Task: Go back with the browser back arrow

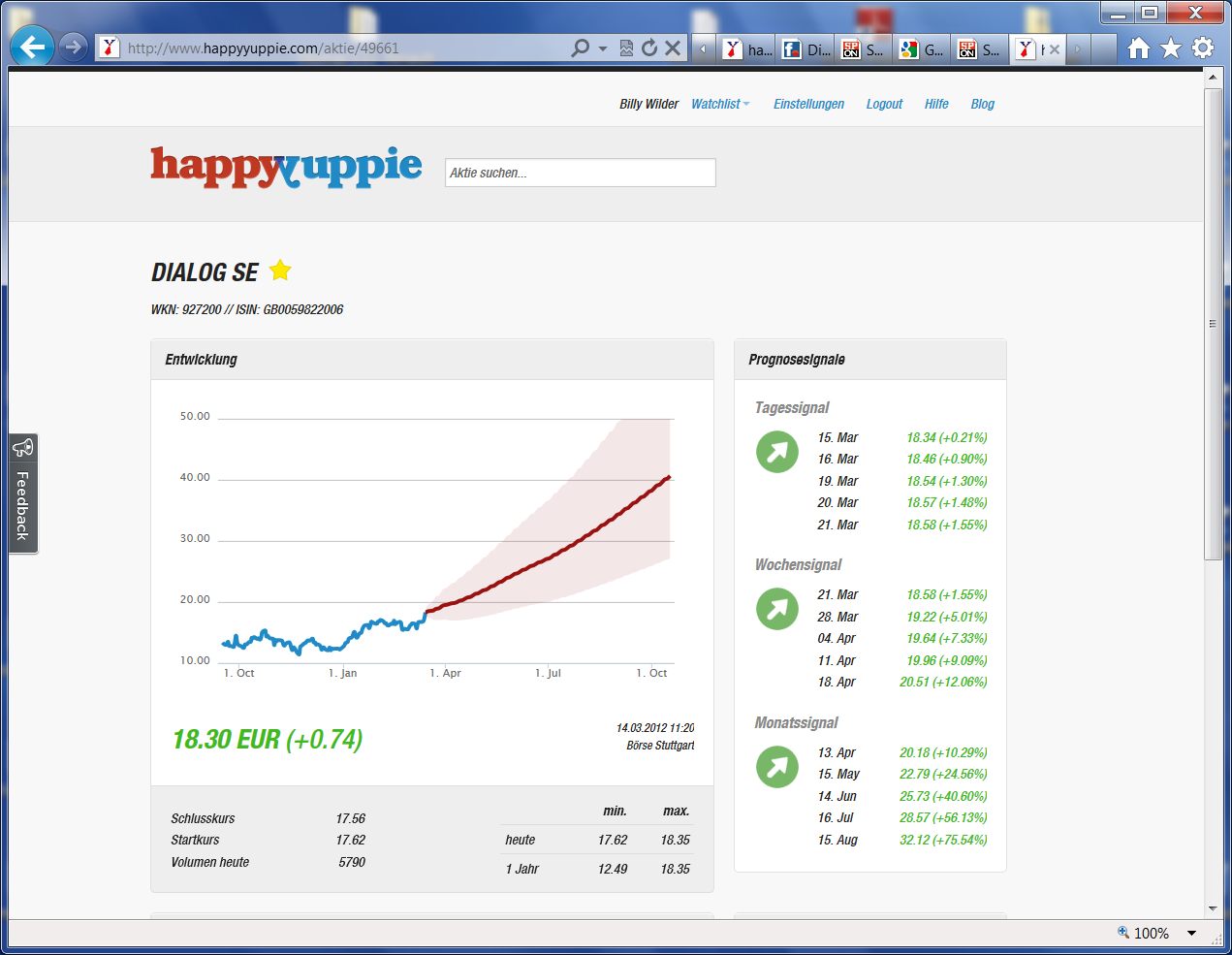Action: coord(32,47)
